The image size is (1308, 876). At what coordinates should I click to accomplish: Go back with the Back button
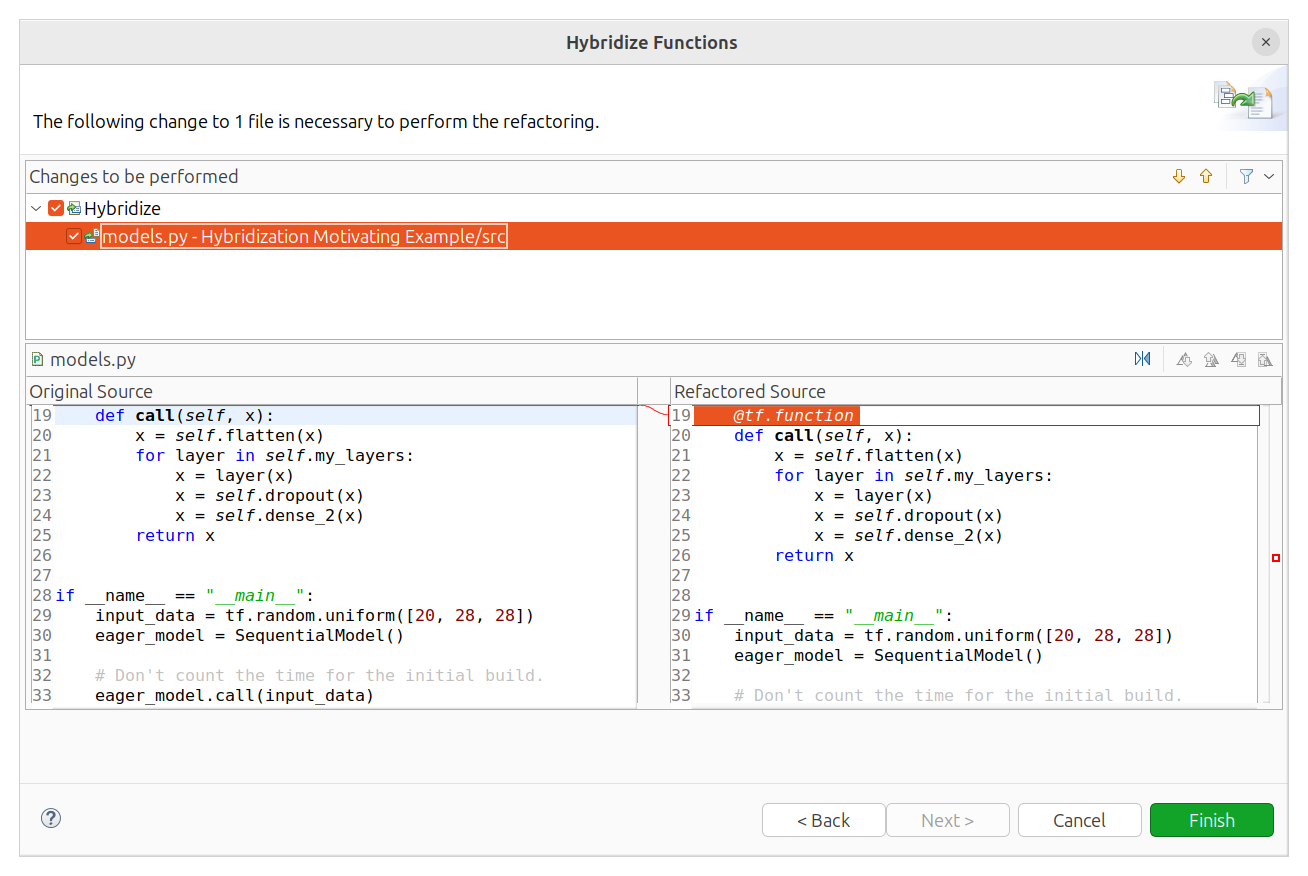(x=823, y=820)
